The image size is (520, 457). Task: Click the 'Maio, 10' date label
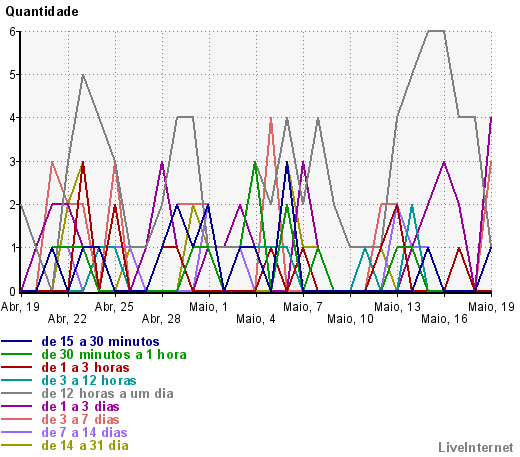(x=350, y=319)
